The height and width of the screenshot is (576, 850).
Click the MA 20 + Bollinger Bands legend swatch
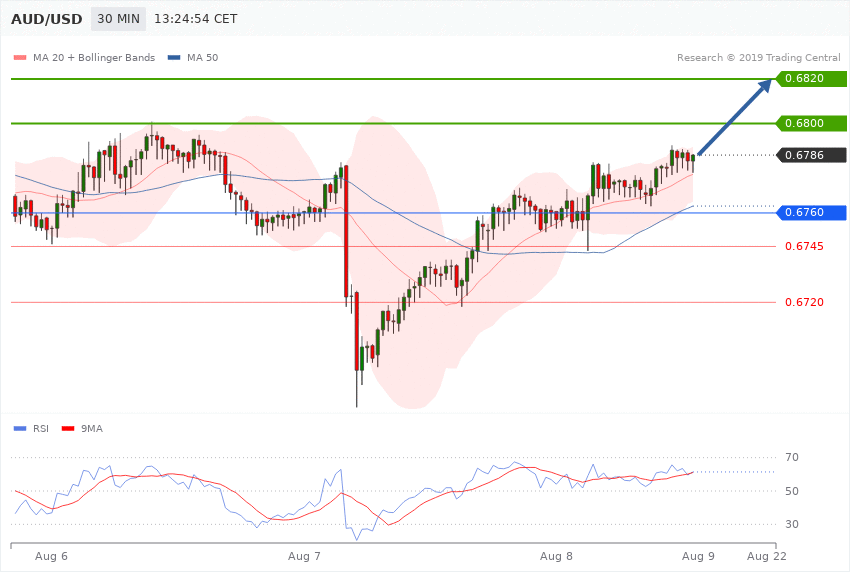20,57
